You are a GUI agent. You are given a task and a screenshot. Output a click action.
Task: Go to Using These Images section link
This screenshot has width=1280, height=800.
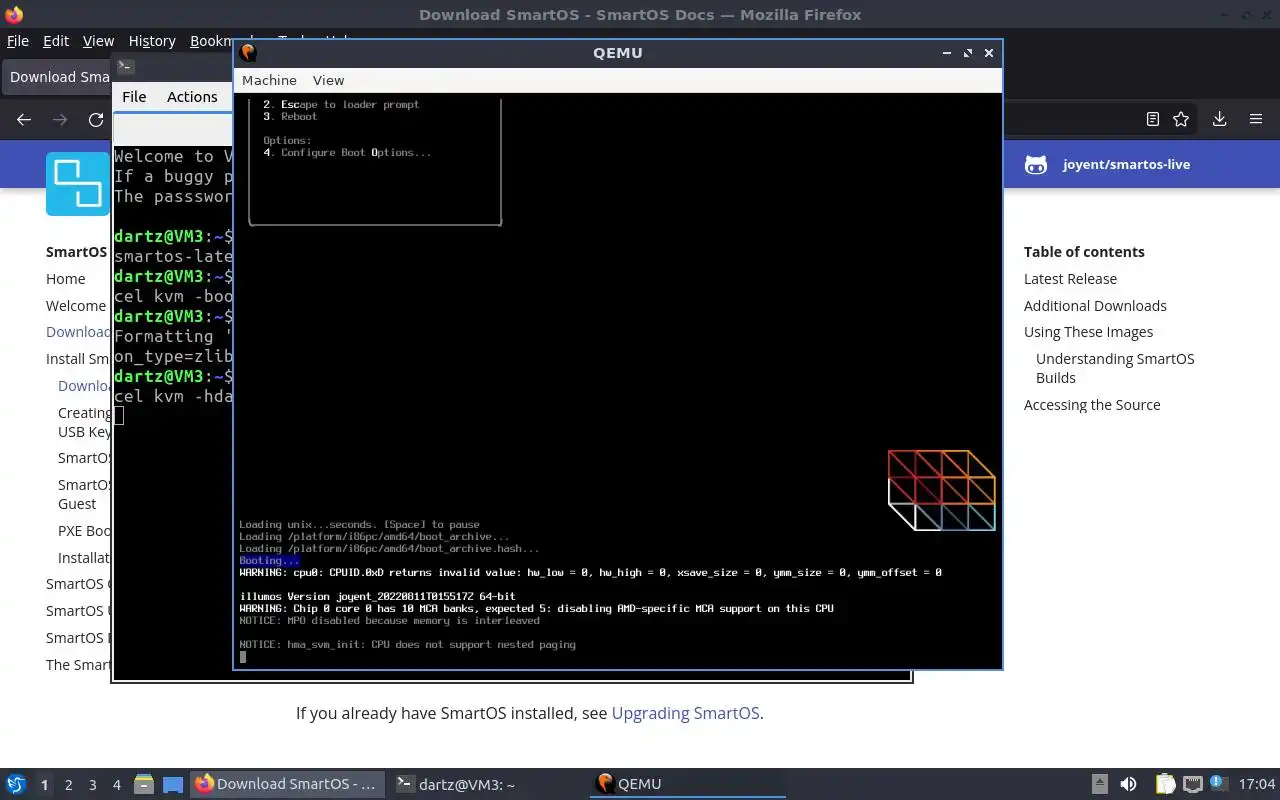tap(1088, 332)
